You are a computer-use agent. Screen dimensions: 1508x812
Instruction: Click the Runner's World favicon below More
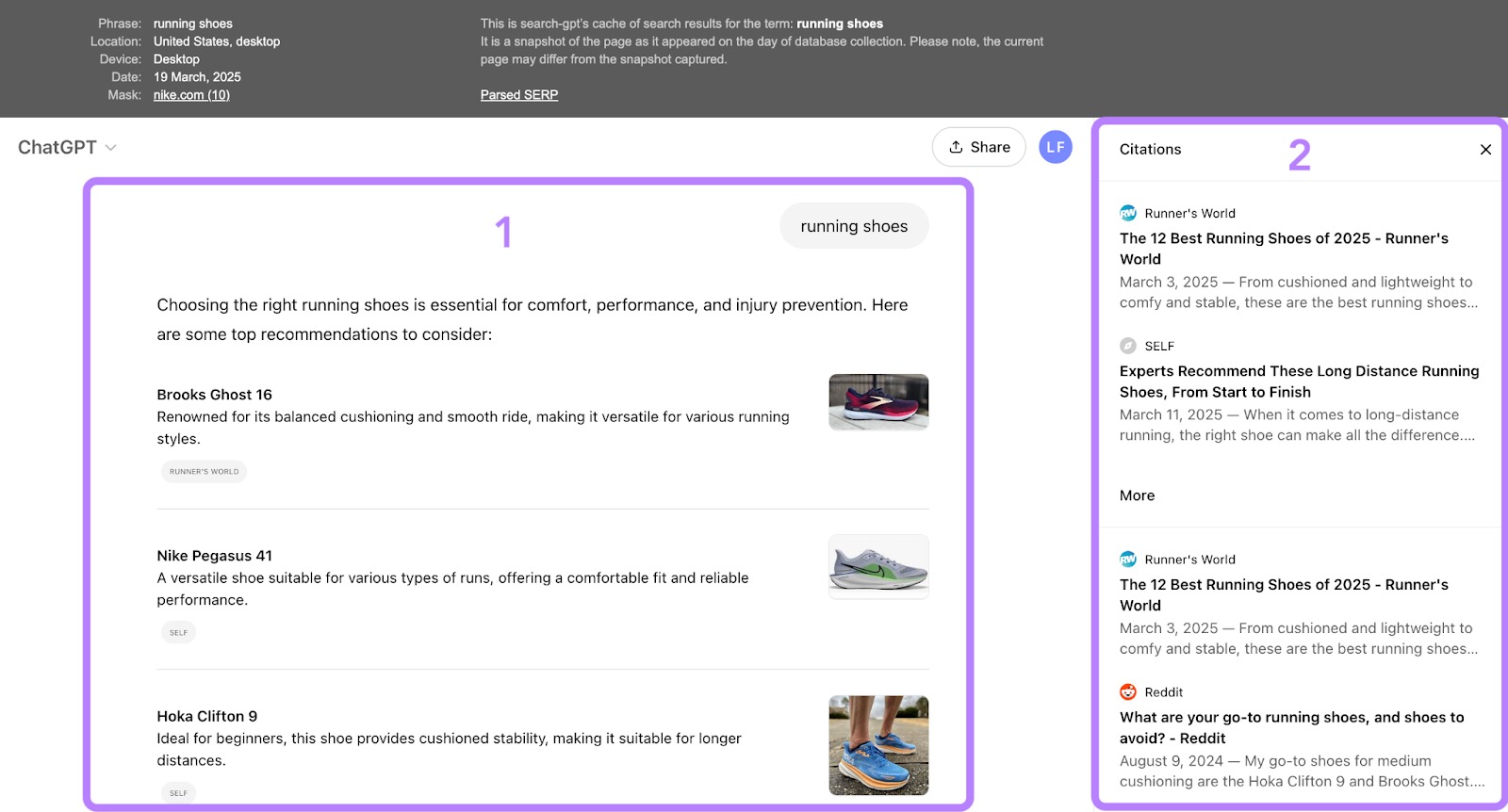[x=1128, y=560]
